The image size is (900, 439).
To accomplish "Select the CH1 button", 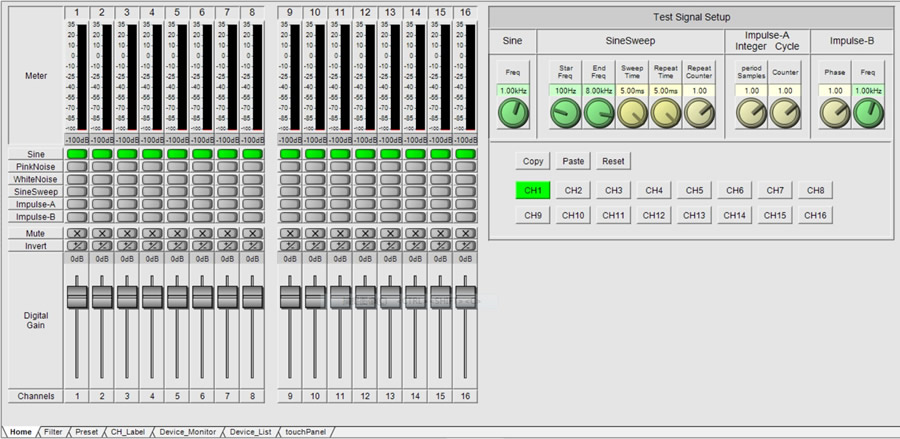I will [x=533, y=191].
